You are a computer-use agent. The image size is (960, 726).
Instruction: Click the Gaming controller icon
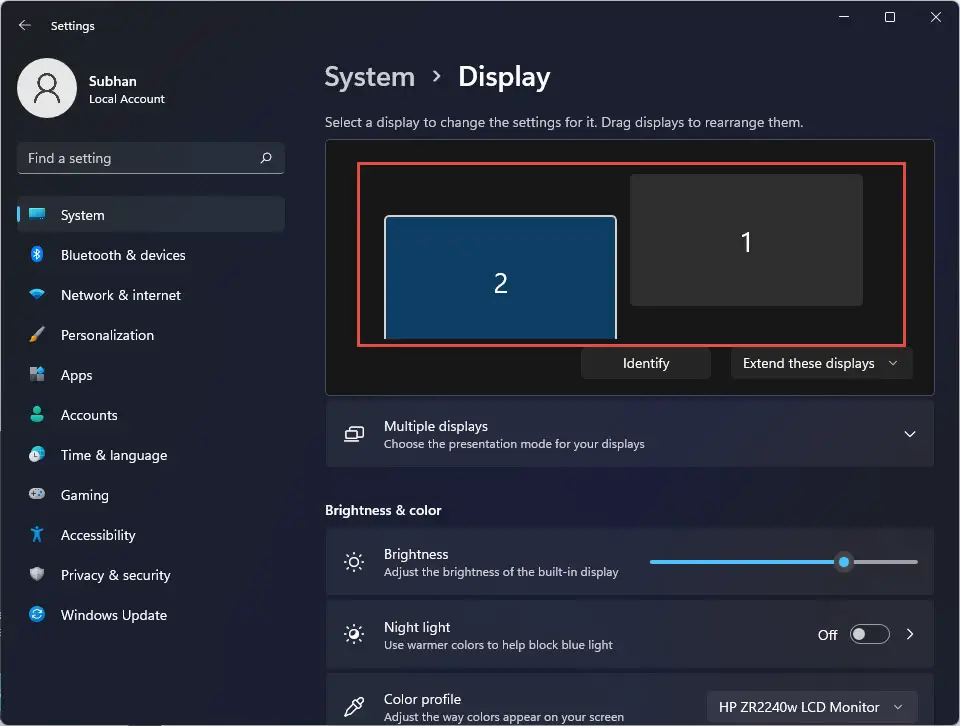[x=37, y=494]
